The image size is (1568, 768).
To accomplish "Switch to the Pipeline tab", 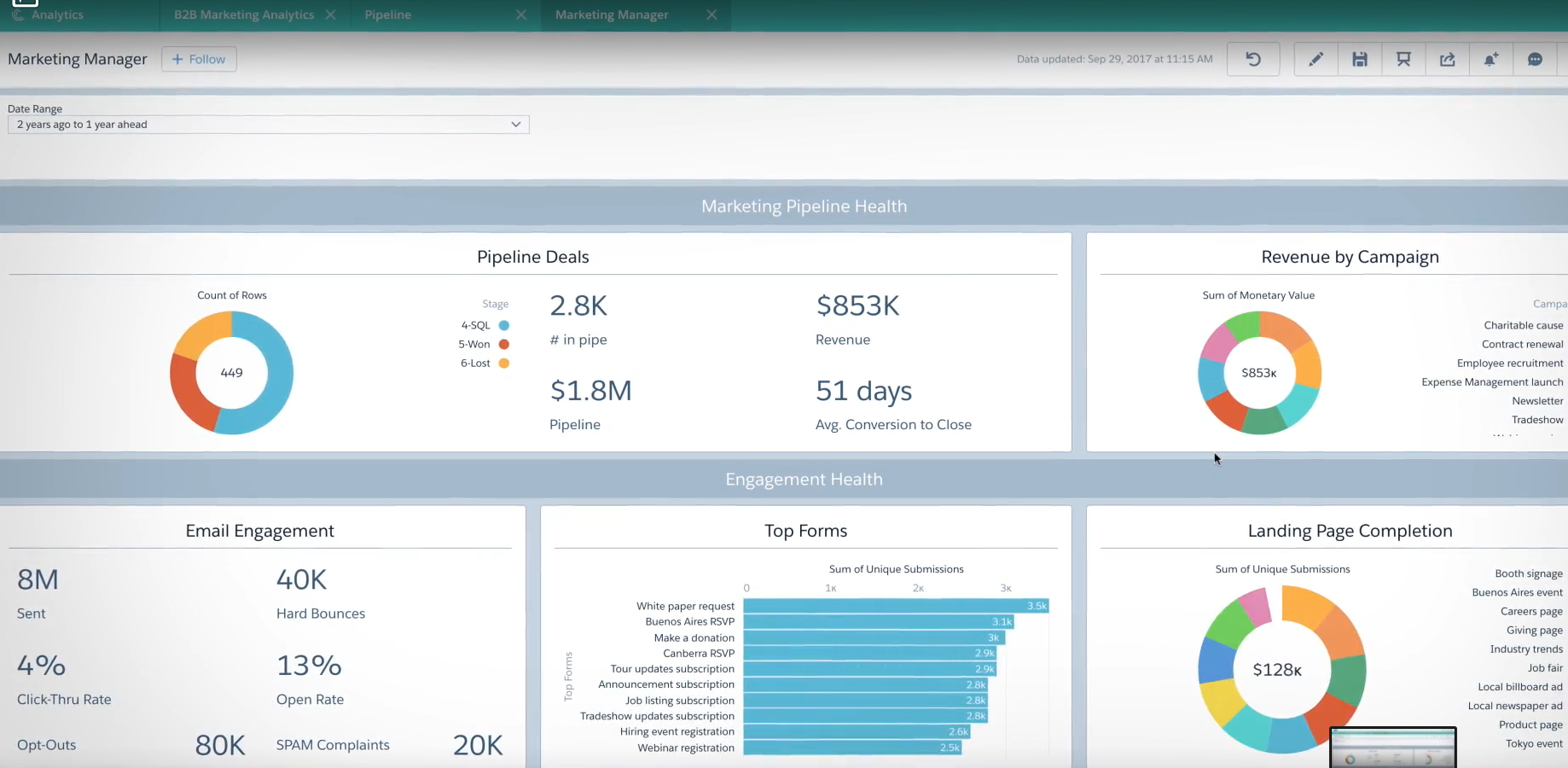I will point(388,15).
